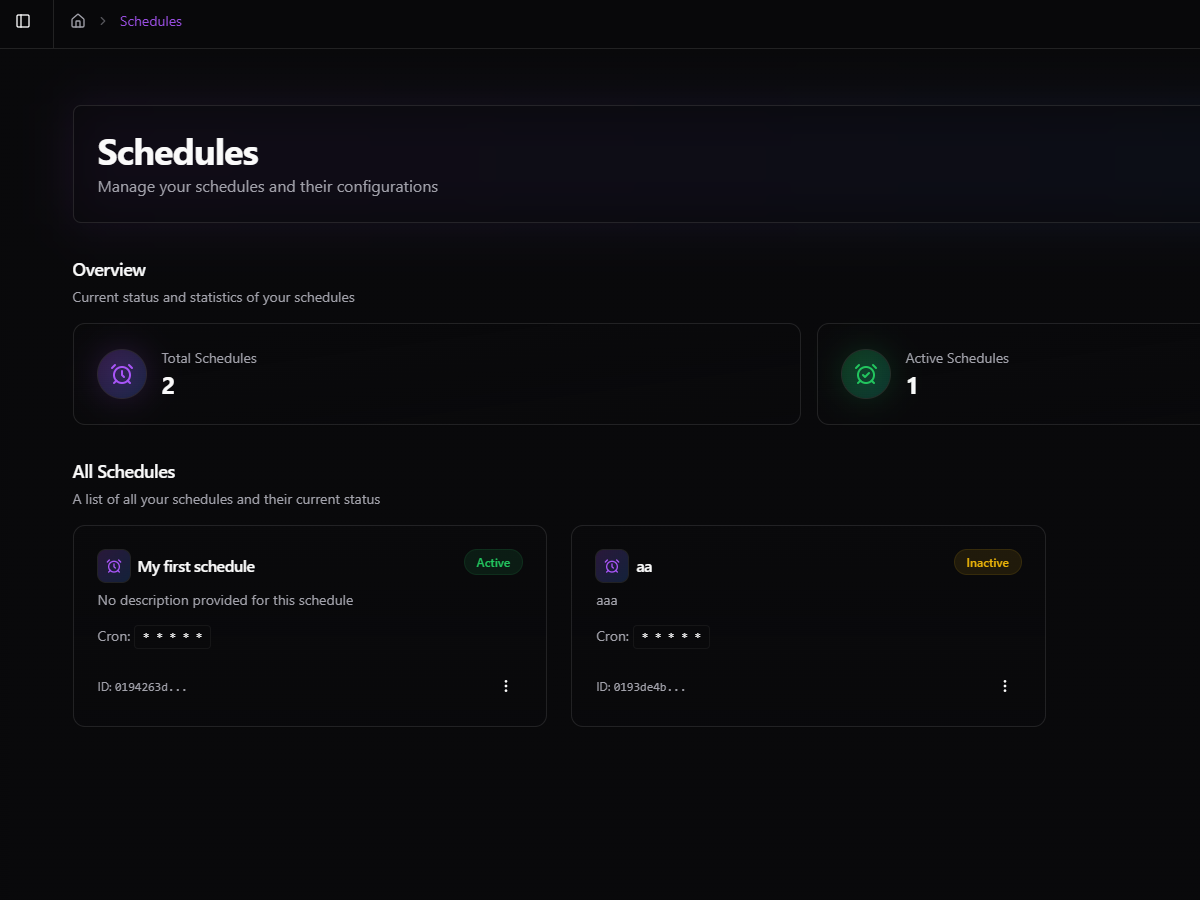Go to home via breadcrumb icon
The image size is (1200, 900).
pyautogui.click(x=78, y=21)
